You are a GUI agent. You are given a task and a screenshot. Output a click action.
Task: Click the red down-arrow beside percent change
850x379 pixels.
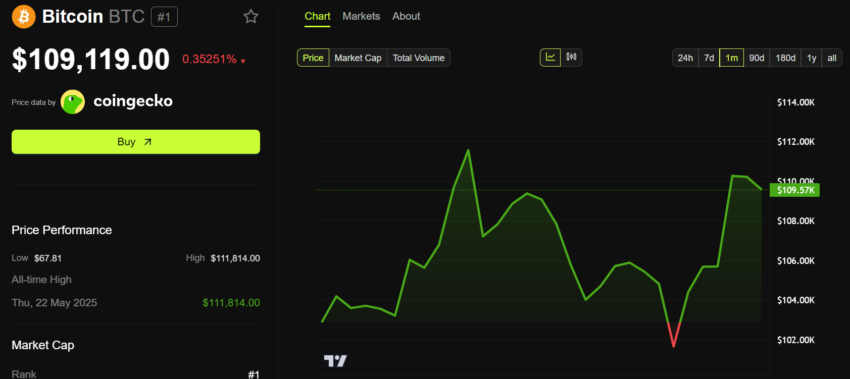(x=243, y=61)
